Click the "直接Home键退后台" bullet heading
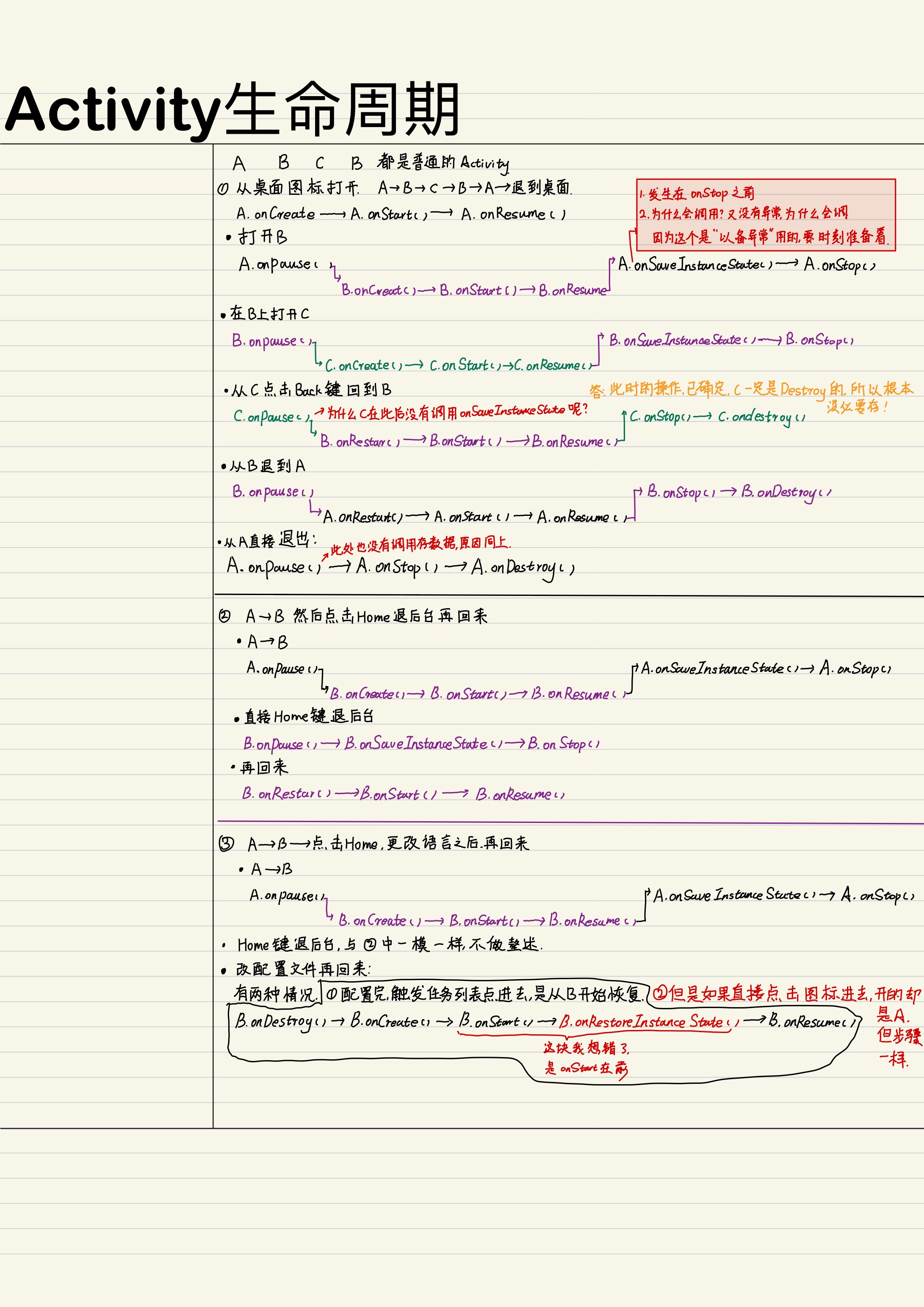Image resolution: width=924 pixels, height=1307 pixels. pyautogui.click(x=308, y=717)
